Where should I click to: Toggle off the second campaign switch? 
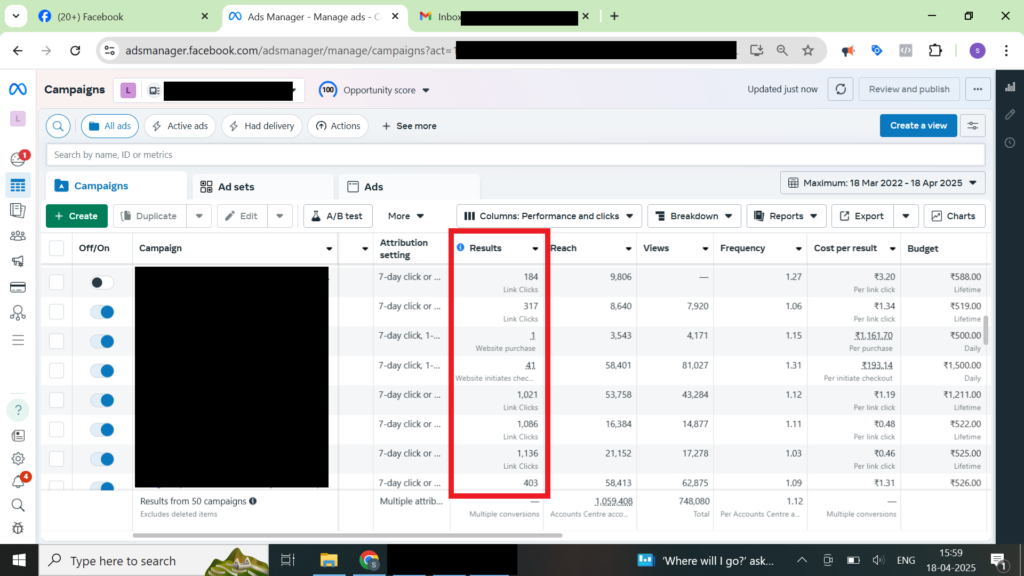coord(101,312)
